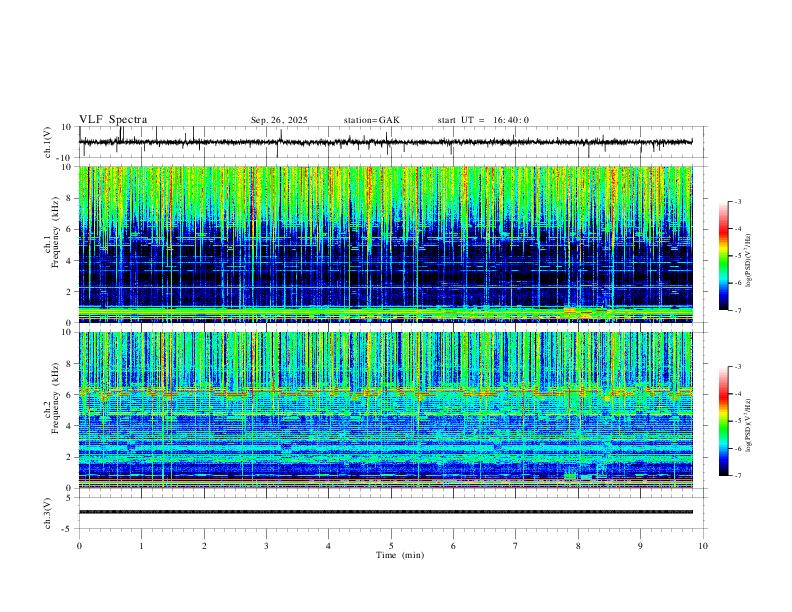792x612 pixels.
Task: Click time axis tick label "5"
Action: coord(391,546)
